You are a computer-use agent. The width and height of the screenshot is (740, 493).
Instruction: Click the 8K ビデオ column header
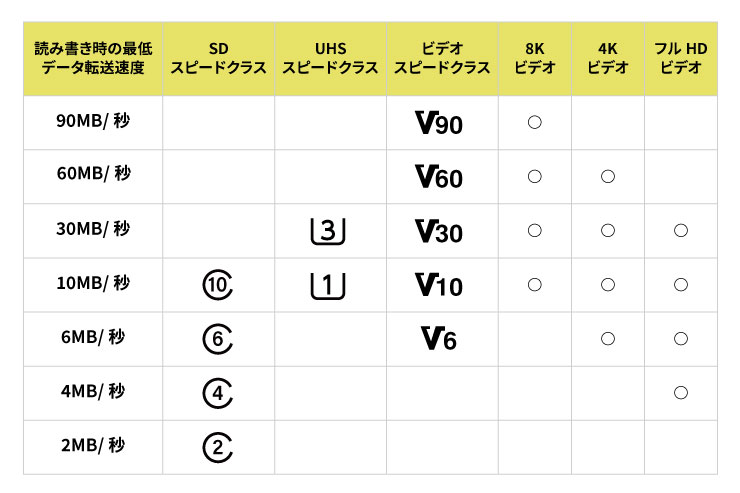click(534, 58)
